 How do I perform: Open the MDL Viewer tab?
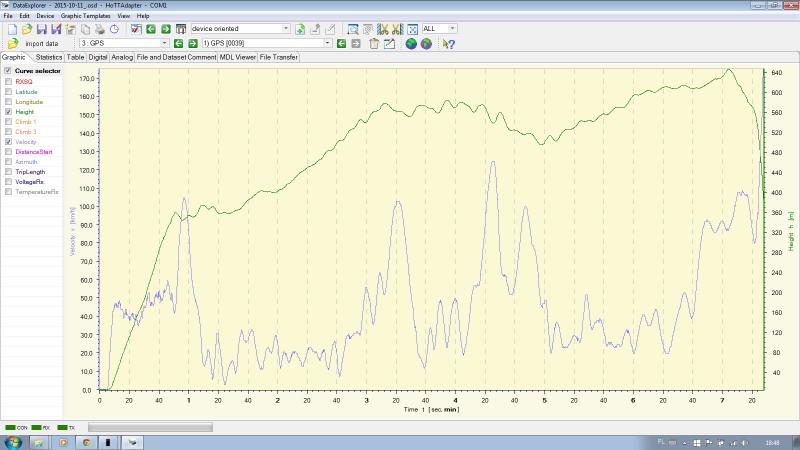pos(238,57)
